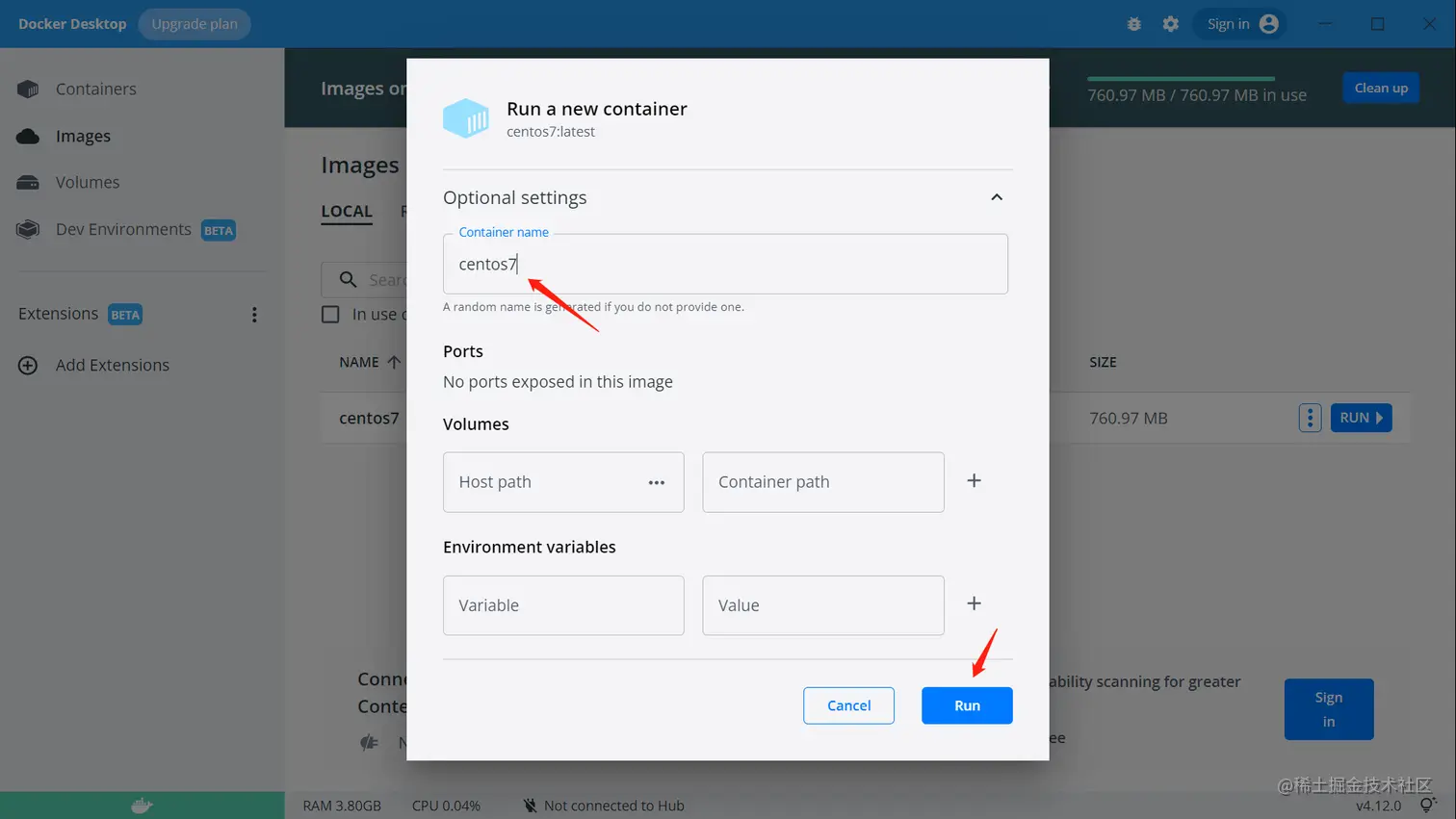1456x819 pixels.
Task: Click Sign in in the title bar
Action: [x=1228, y=24]
